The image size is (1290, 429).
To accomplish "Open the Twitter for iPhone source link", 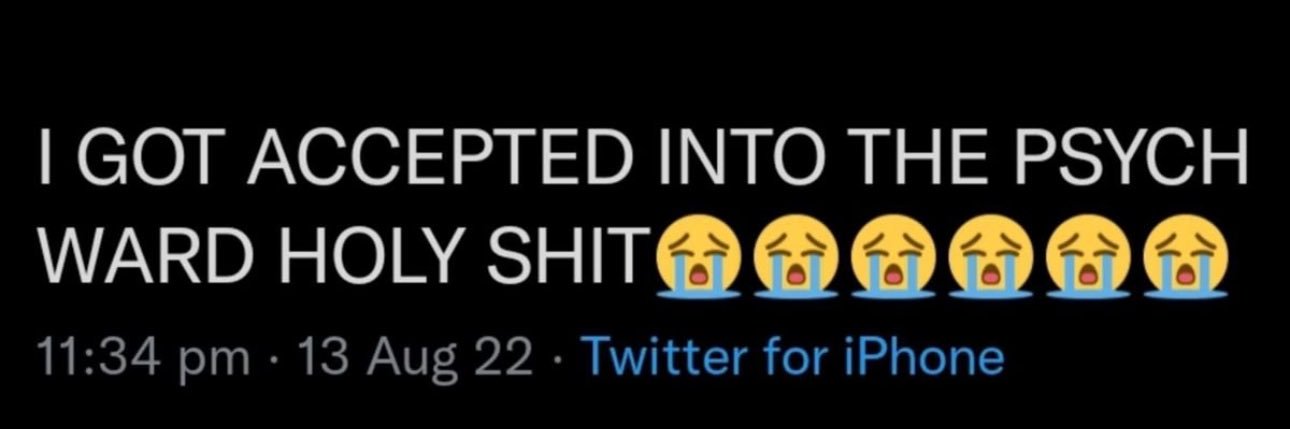I will pos(791,356).
